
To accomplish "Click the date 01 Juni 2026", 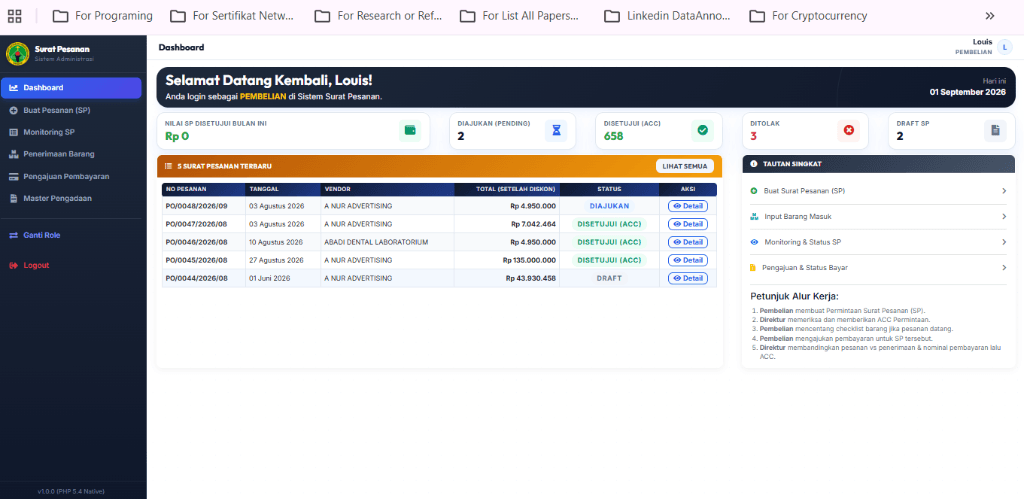I will tap(269, 278).
